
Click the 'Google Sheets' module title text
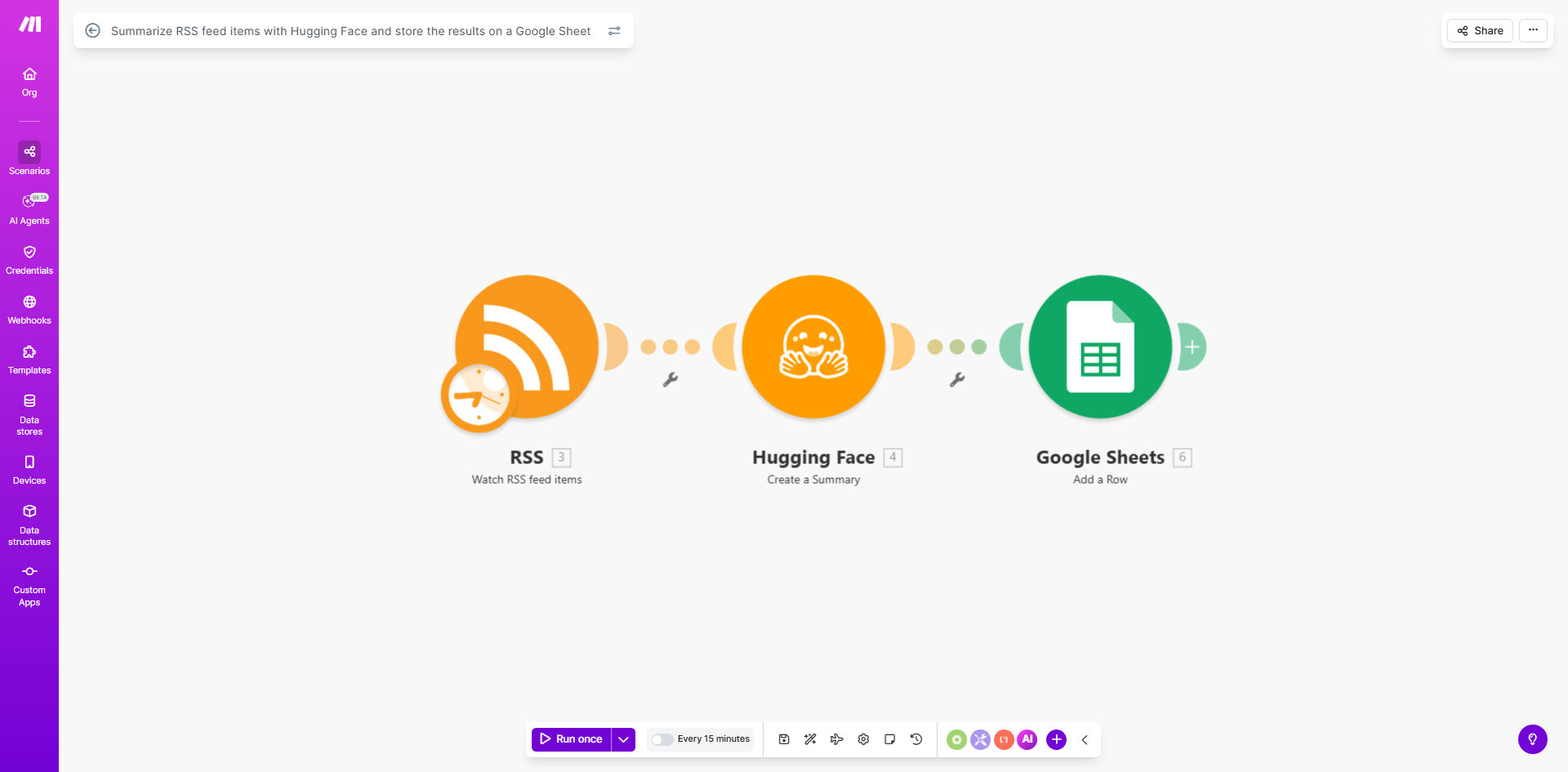pyautogui.click(x=1100, y=457)
